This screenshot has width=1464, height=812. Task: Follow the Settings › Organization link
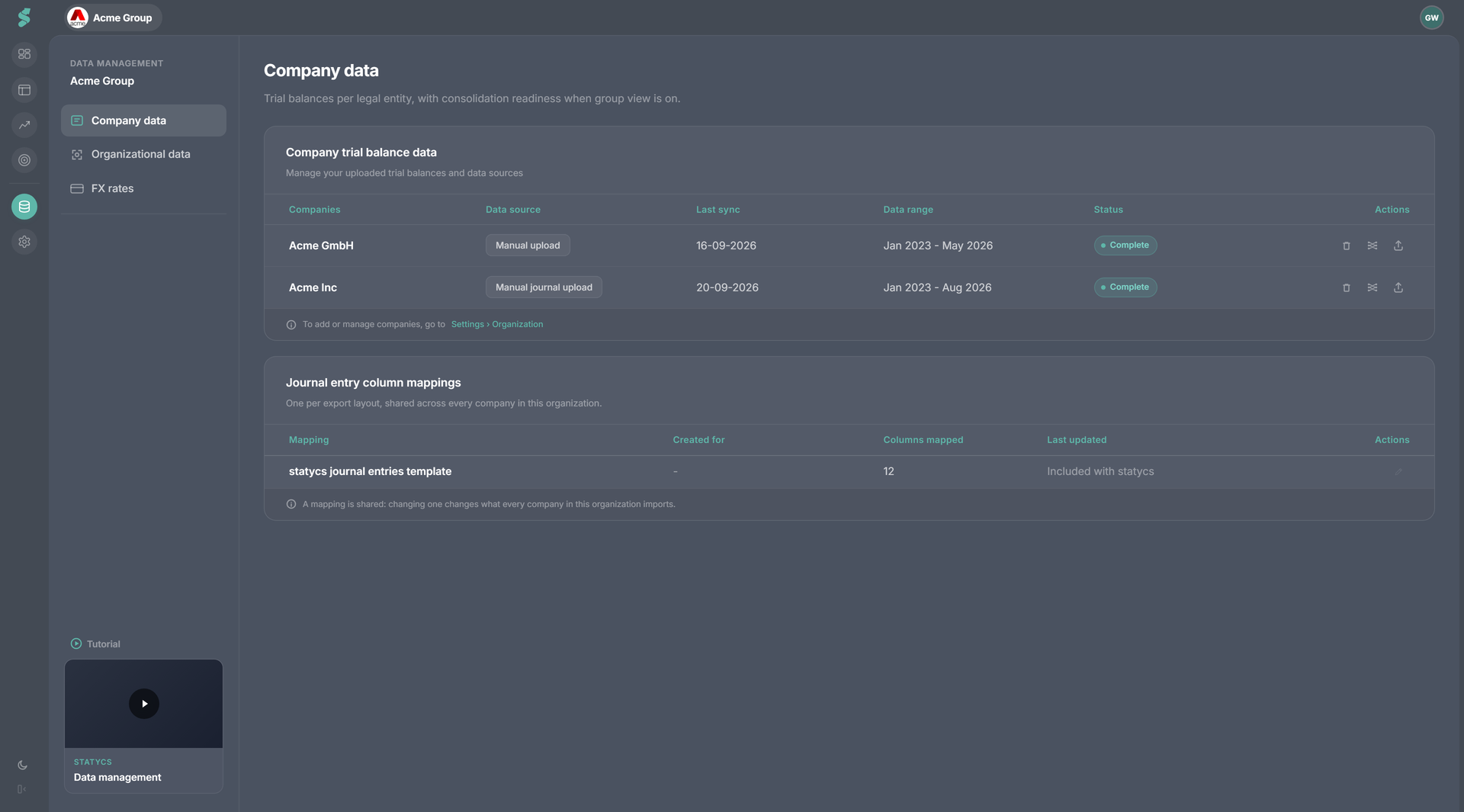497,324
